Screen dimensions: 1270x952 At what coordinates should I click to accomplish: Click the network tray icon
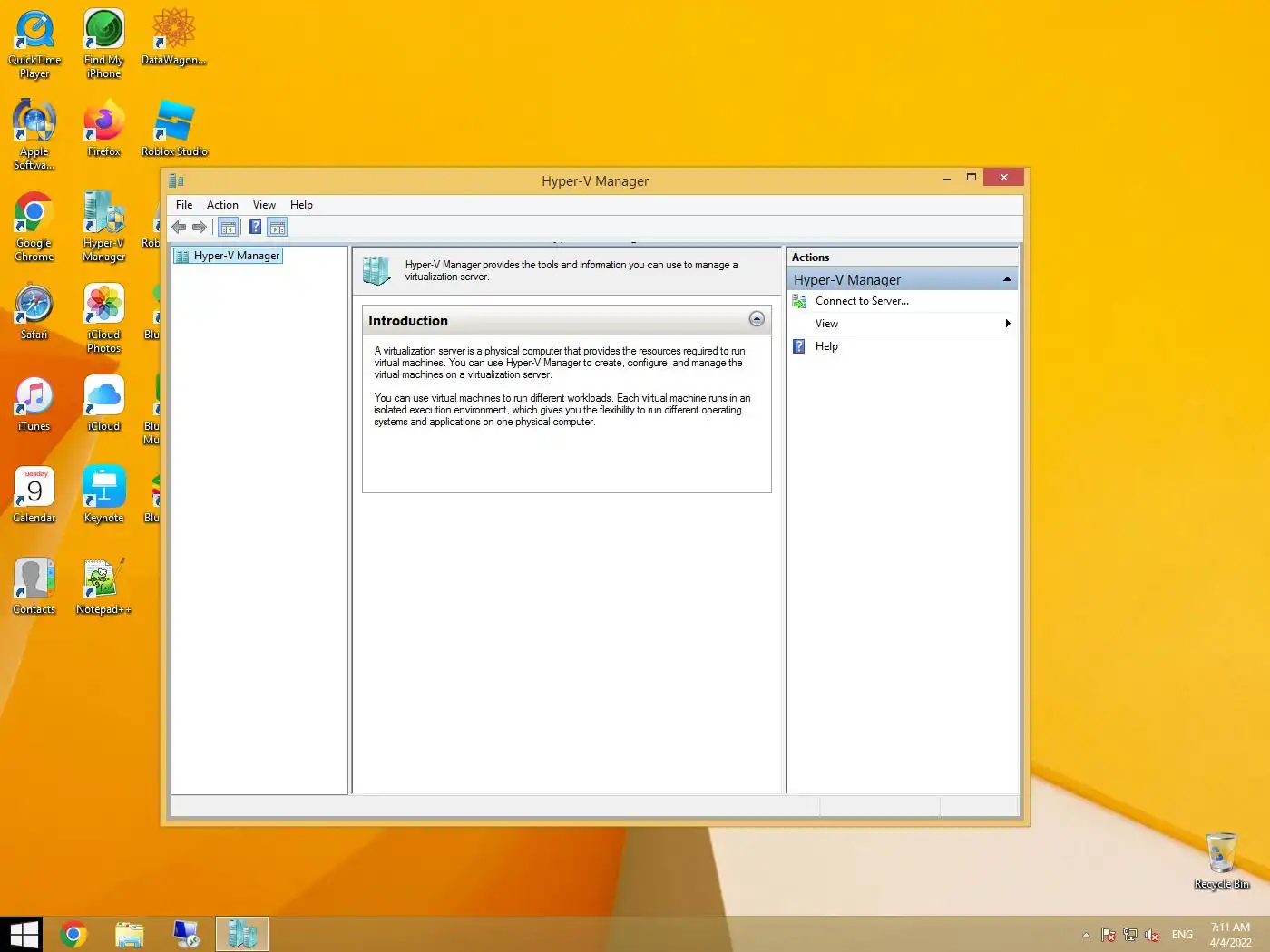[x=1130, y=935]
